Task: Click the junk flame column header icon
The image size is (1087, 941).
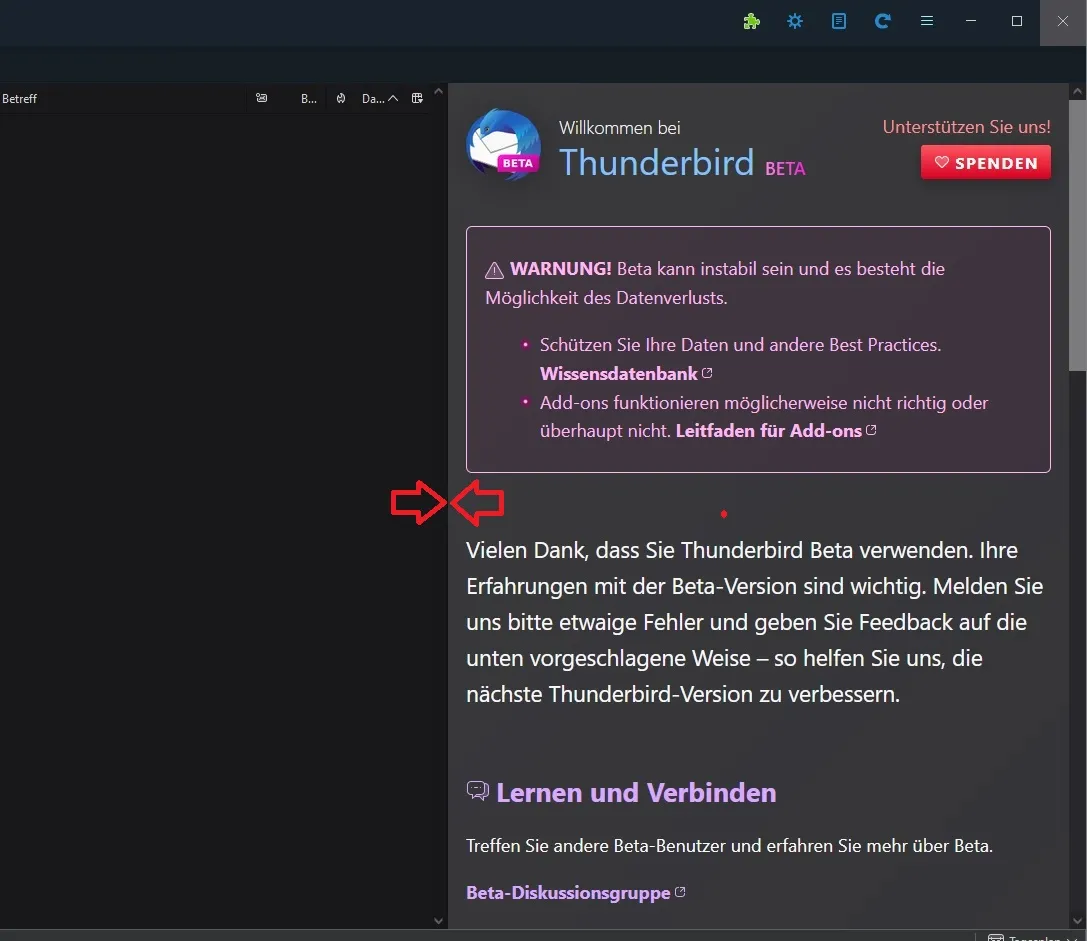Action: pos(341,98)
